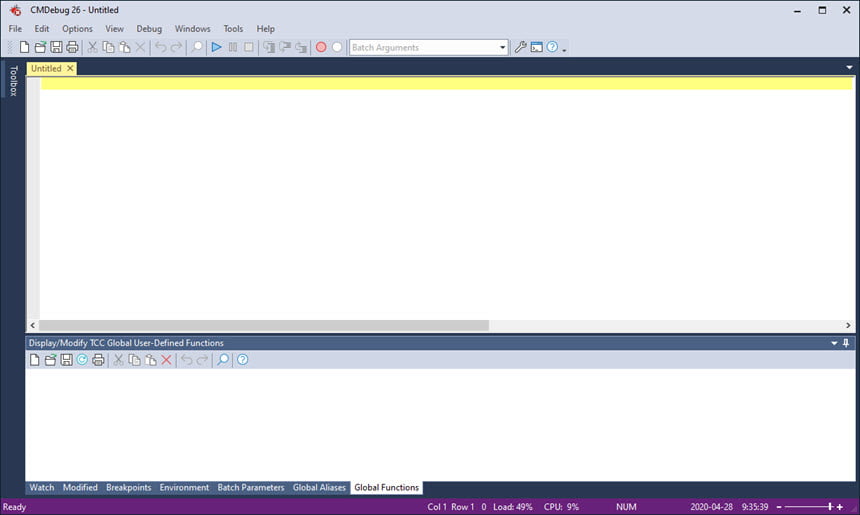
Task: Switch to the Watch tab
Action: [x=42, y=488]
